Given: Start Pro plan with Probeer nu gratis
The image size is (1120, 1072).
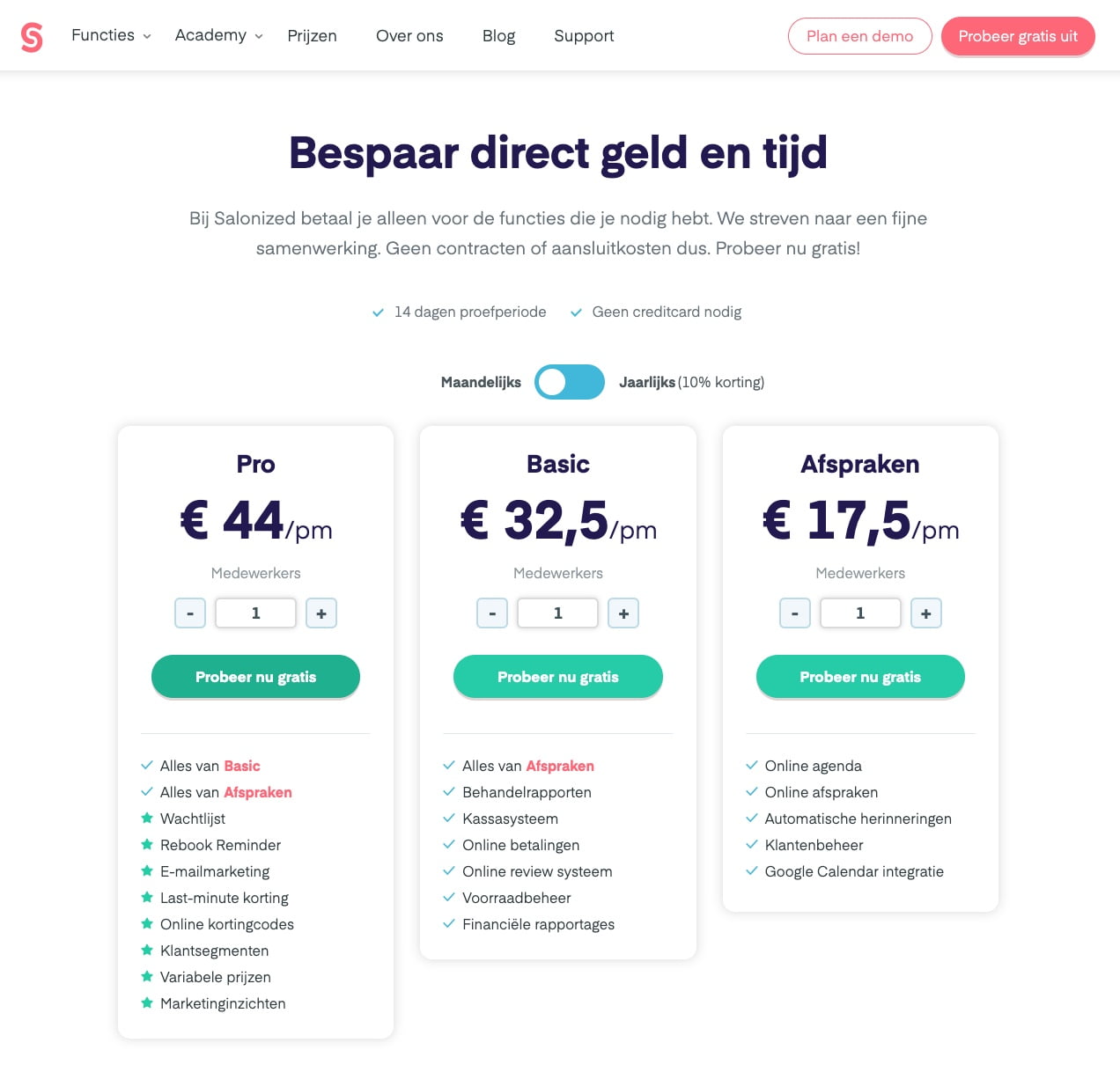Looking at the screenshot, I should 255,677.
